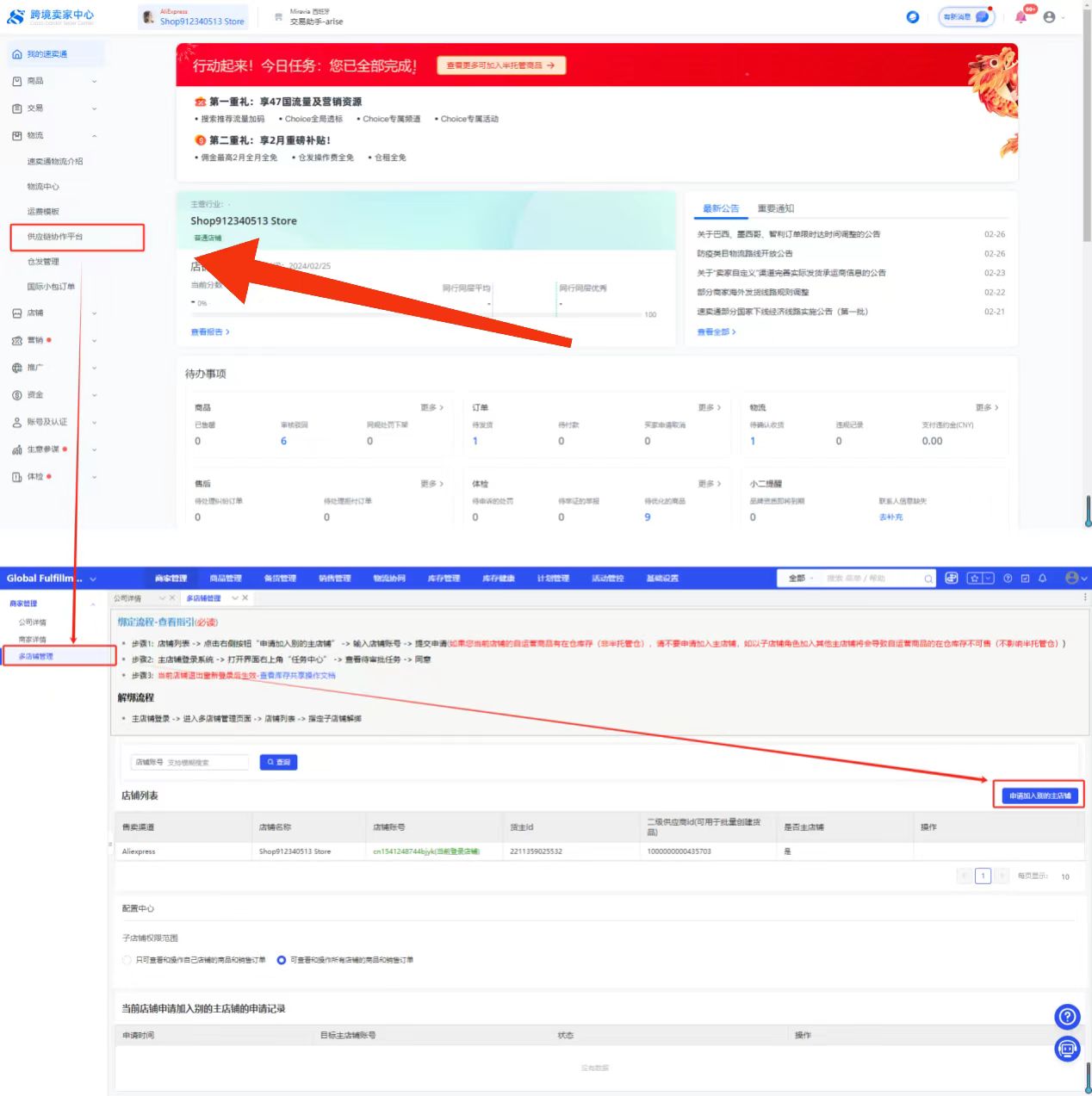Viewport: 1092px width, 1096px height.
Task: Click the 商品 sidebar icon
Action: (x=17, y=81)
